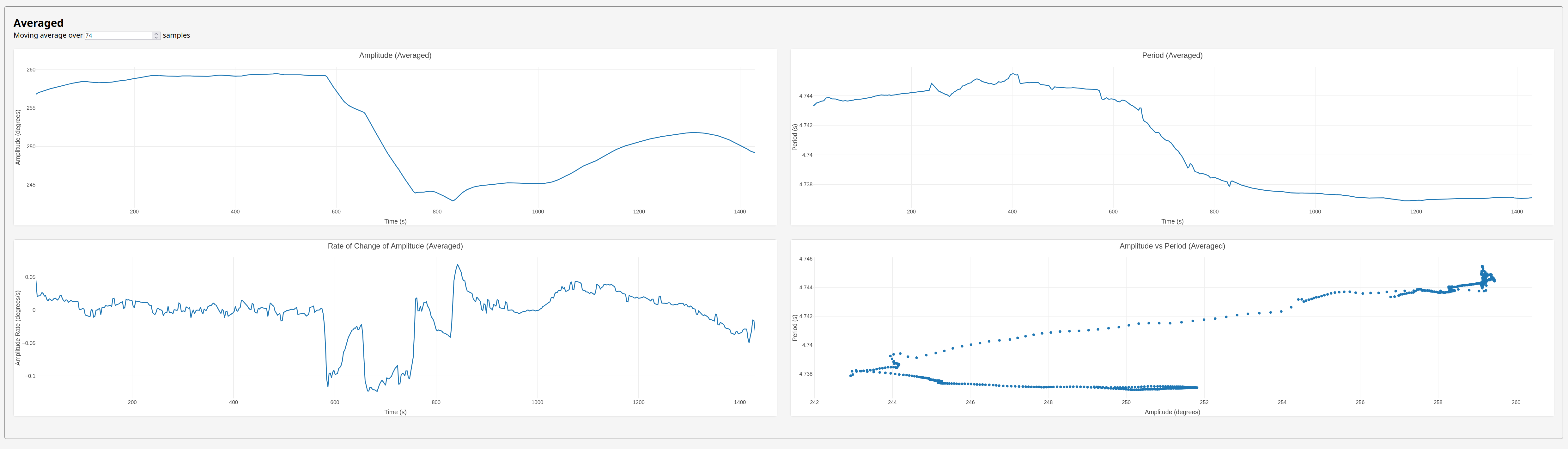Click "Time (s)" axis label under Amplitude chart
The width and height of the screenshot is (1568, 449).
click(395, 221)
